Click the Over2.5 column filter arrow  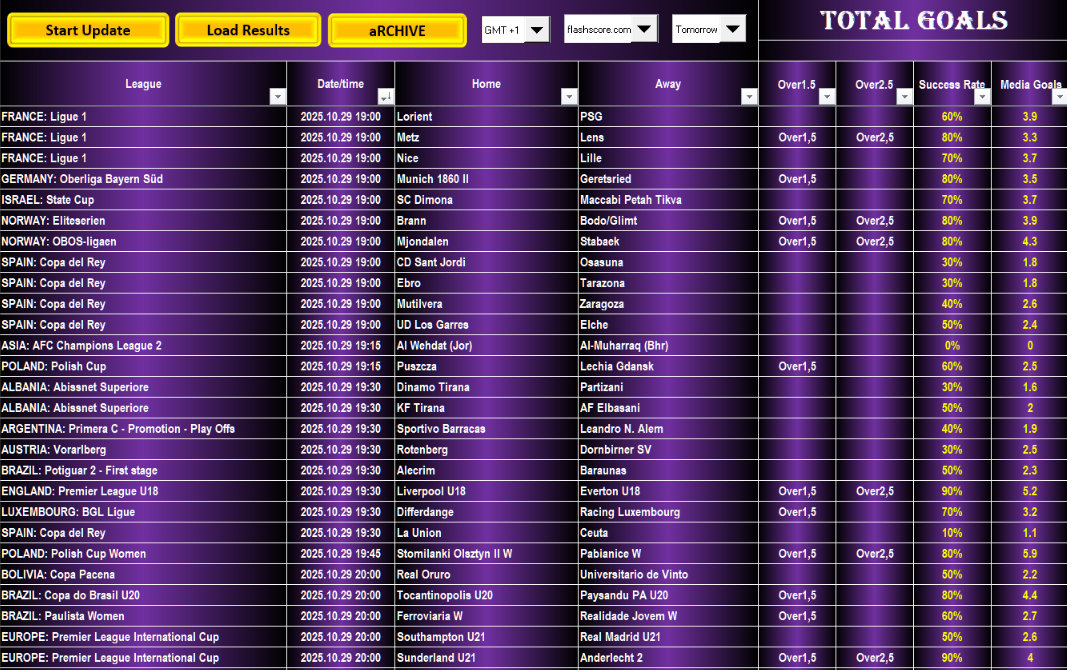tap(904, 97)
